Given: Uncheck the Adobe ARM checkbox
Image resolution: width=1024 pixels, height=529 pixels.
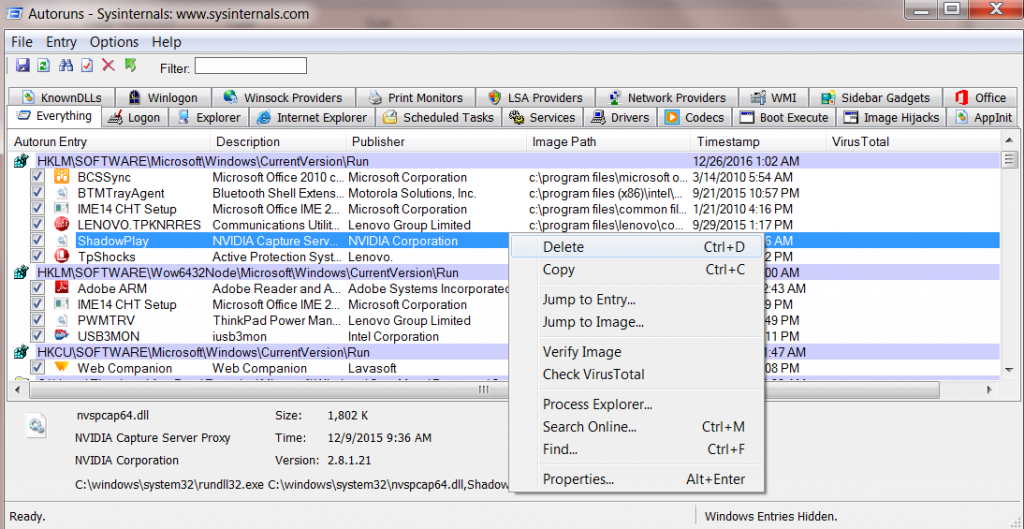Looking at the screenshot, I should tap(37, 288).
